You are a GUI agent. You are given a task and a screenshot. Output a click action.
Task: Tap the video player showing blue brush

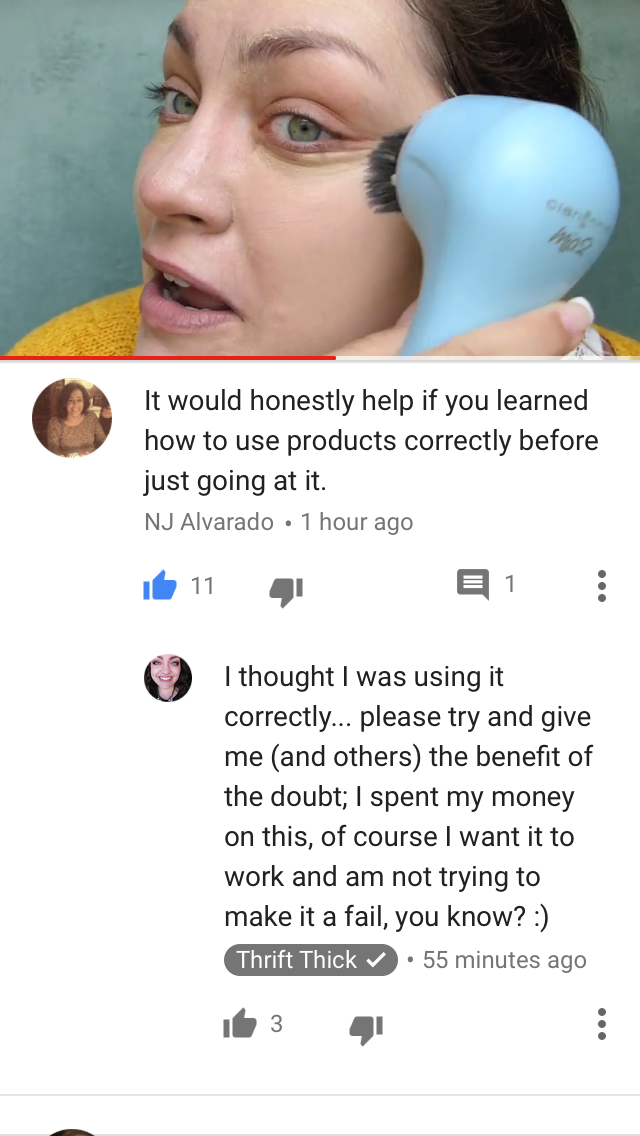click(320, 178)
